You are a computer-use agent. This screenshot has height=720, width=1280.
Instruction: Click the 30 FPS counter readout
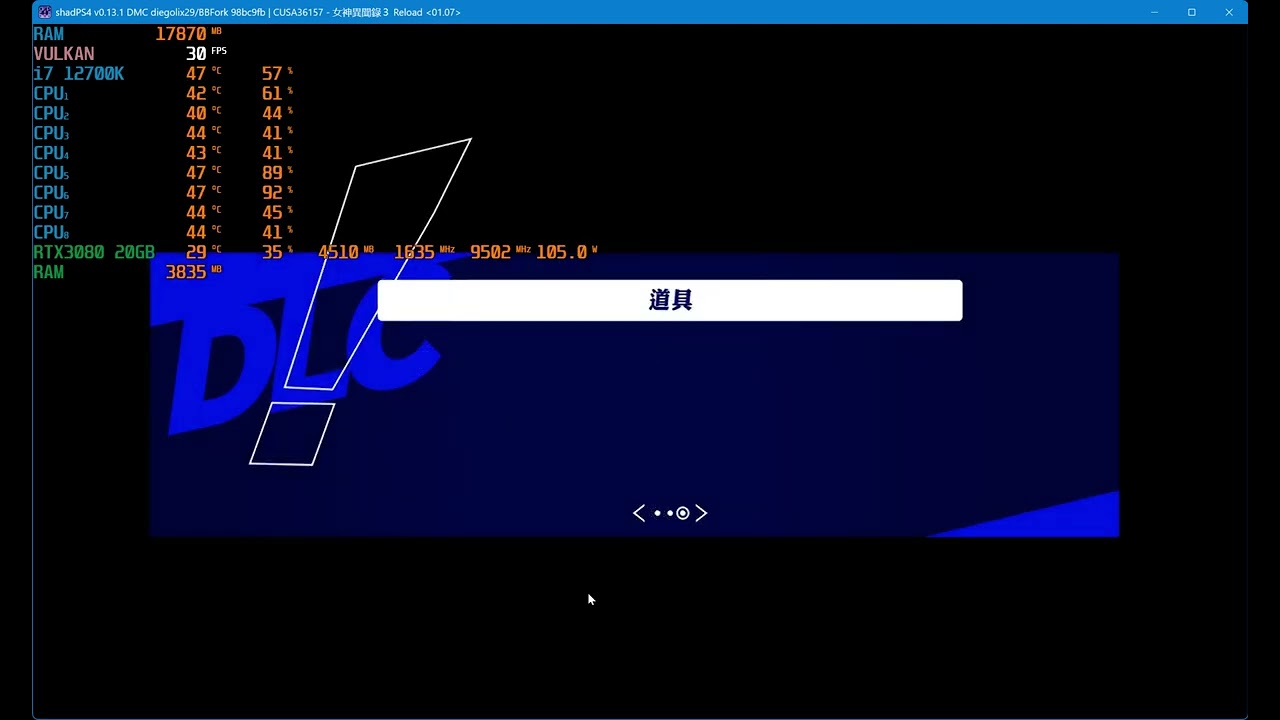pos(206,53)
